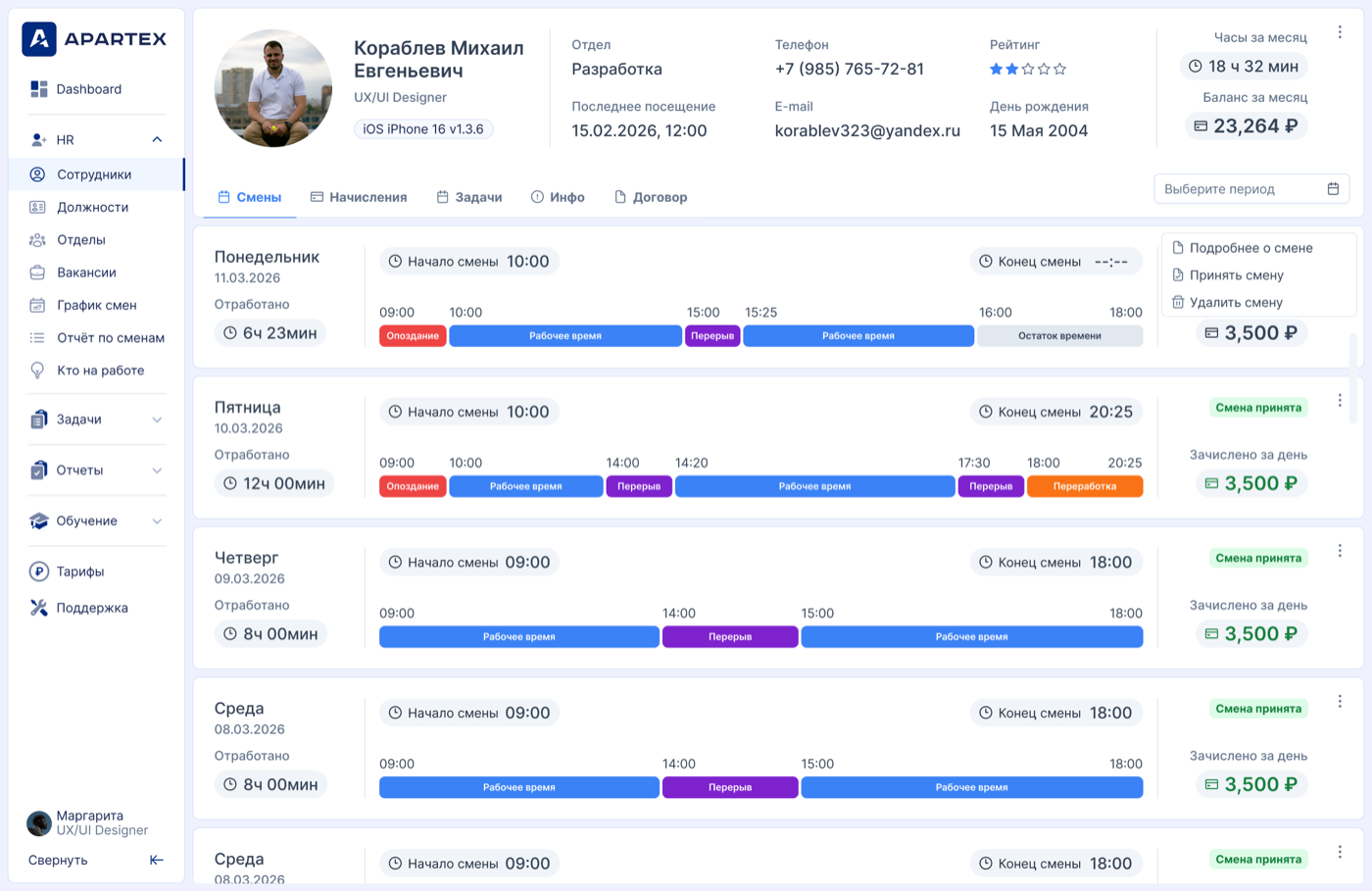Select Подробнее о смене menu item
The height and width of the screenshot is (891, 1372).
[1243, 248]
